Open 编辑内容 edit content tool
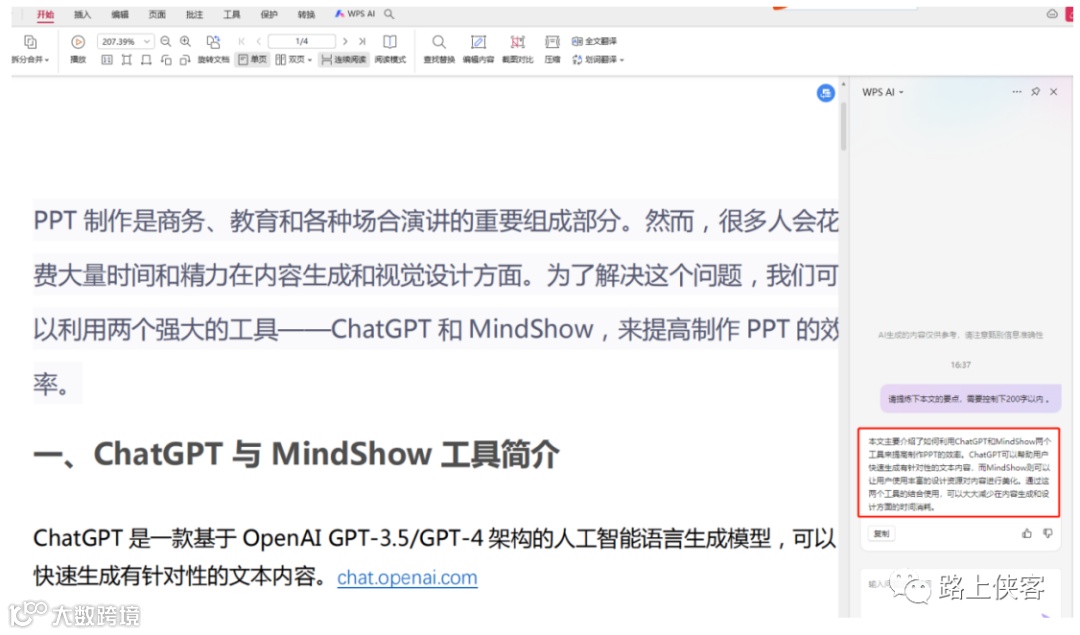This screenshot has height=635, width=1080. click(478, 50)
